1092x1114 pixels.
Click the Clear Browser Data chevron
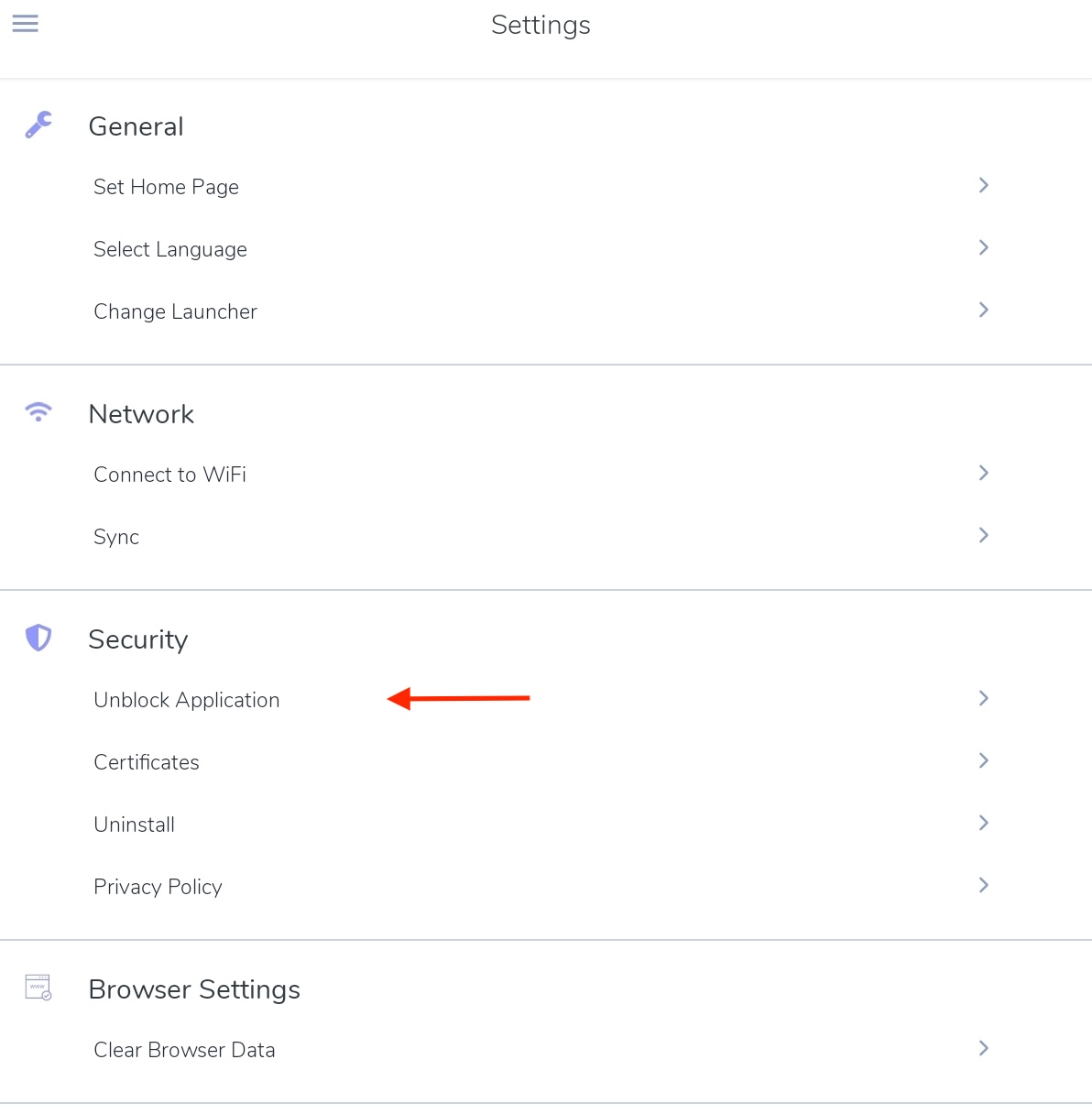coord(983,1048)
